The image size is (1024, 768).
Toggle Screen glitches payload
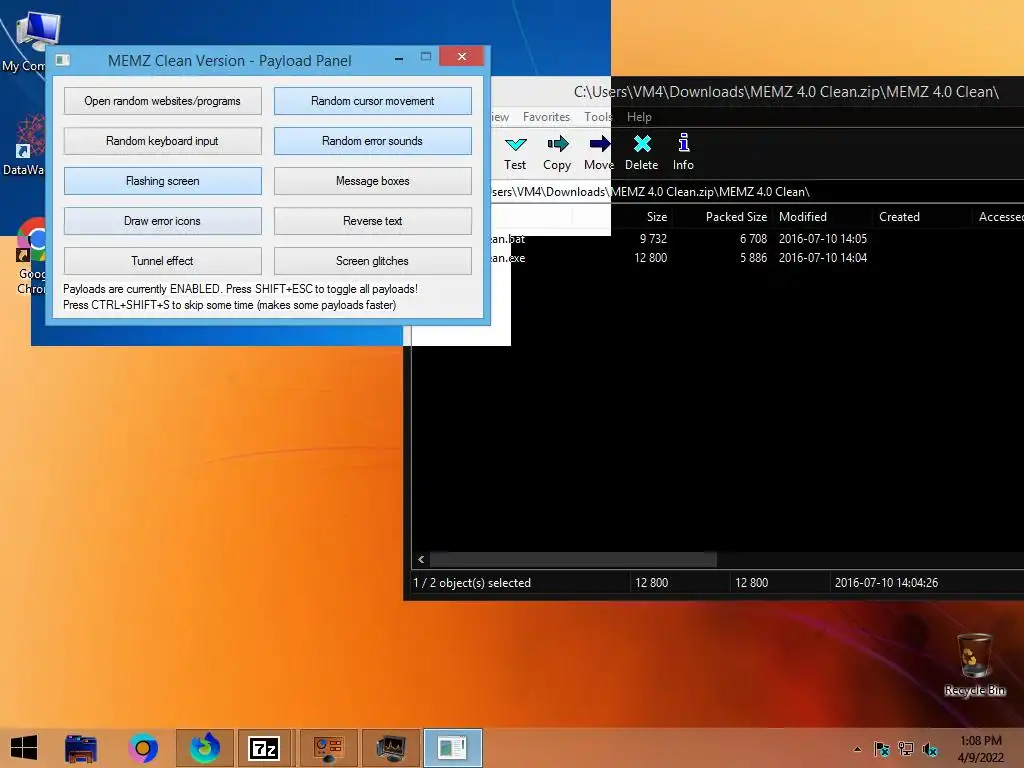[372, 261]
